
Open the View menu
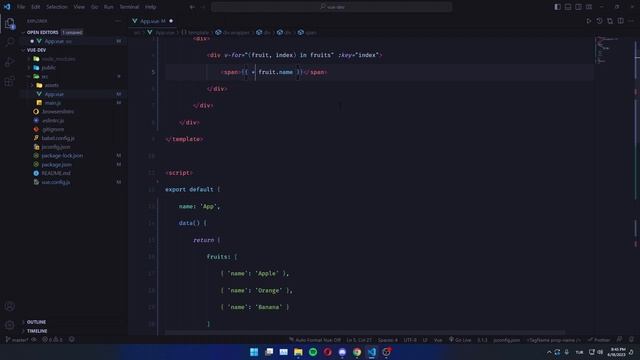[x=79, y=7]
